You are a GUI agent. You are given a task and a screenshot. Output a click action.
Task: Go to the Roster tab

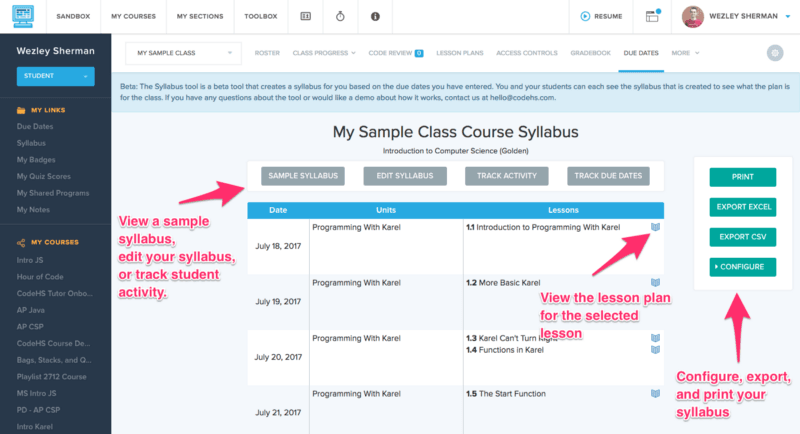pos(267,52)
